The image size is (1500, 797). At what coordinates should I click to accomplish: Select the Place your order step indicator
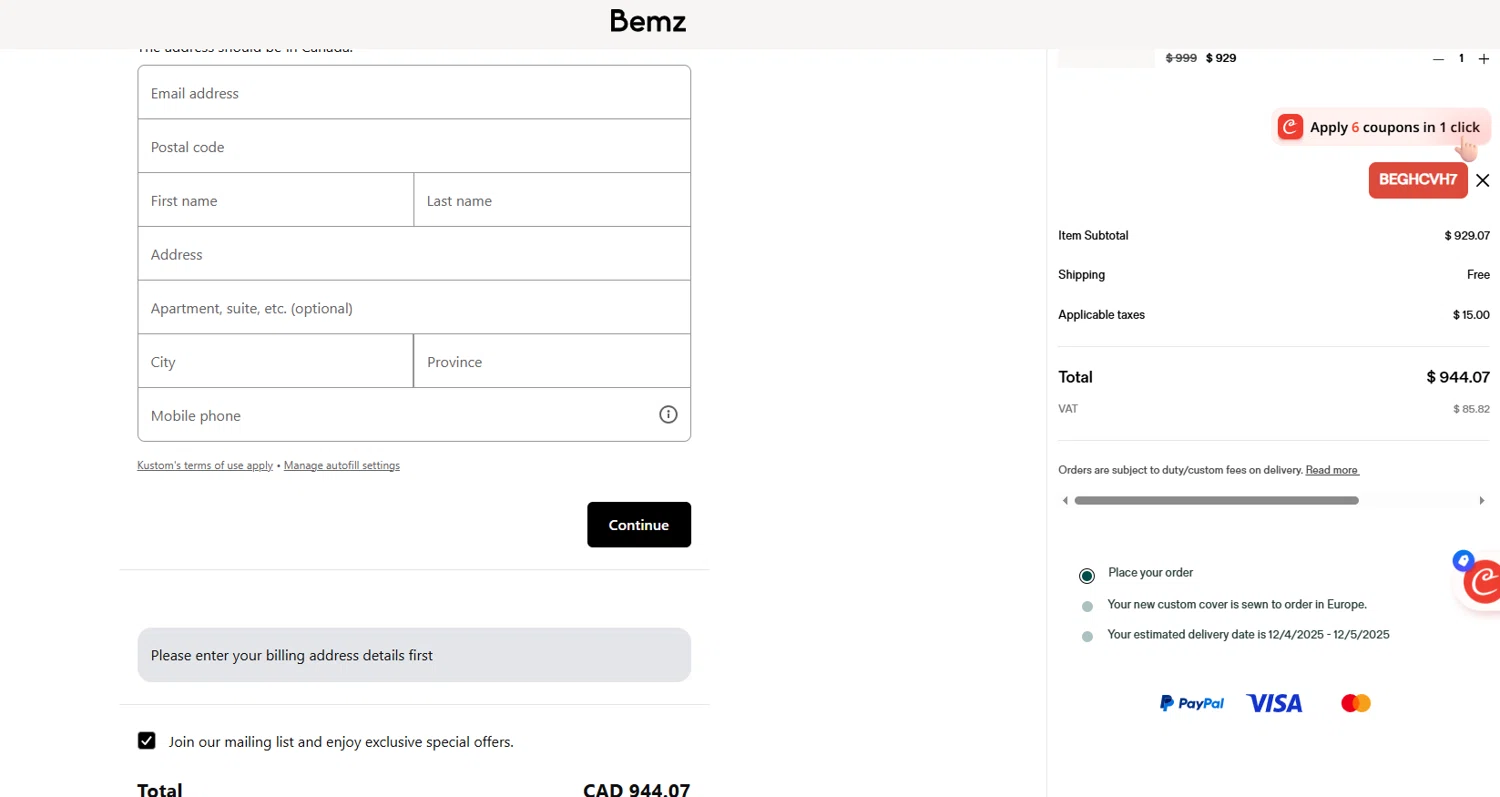click(x=1087, y=575)
